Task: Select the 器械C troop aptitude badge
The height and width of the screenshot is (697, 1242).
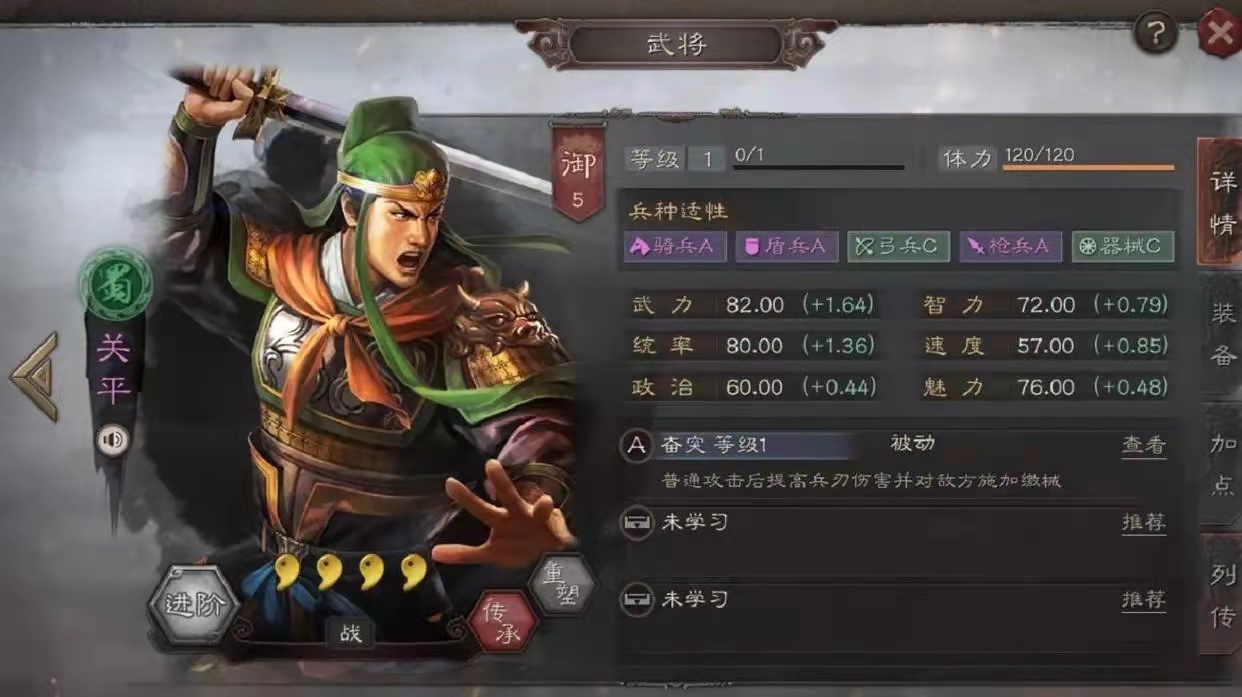Action: (1123, 247)
